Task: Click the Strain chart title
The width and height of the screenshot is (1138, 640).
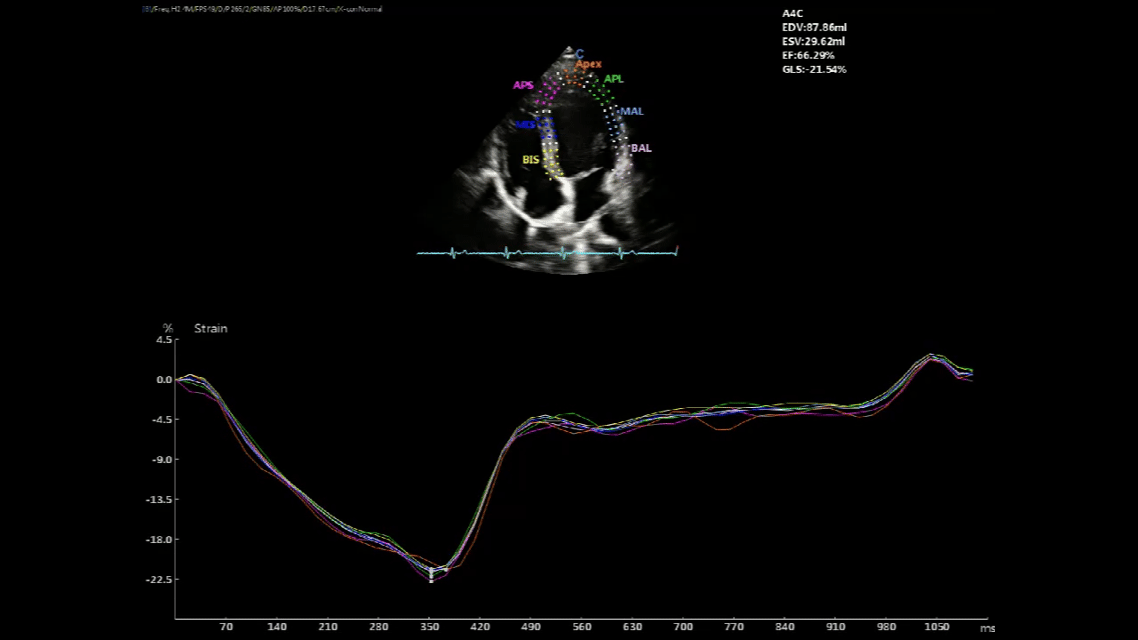Action: point(210,329)
